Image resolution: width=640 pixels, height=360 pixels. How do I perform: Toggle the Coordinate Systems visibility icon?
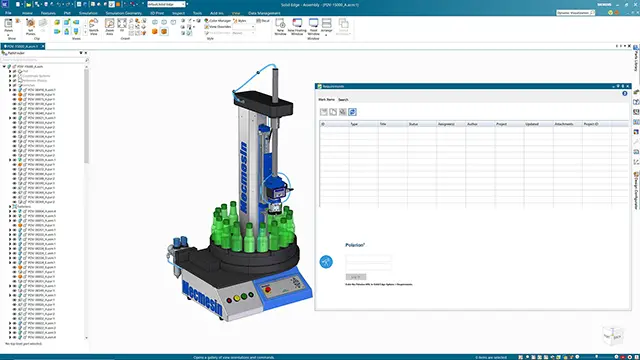(x=15, y=76)
